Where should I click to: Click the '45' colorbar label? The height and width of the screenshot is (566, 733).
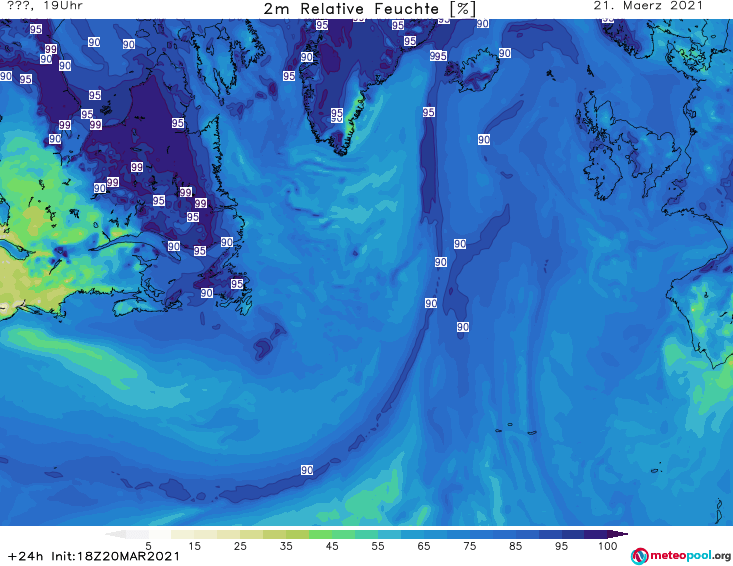tap(331, 545)
